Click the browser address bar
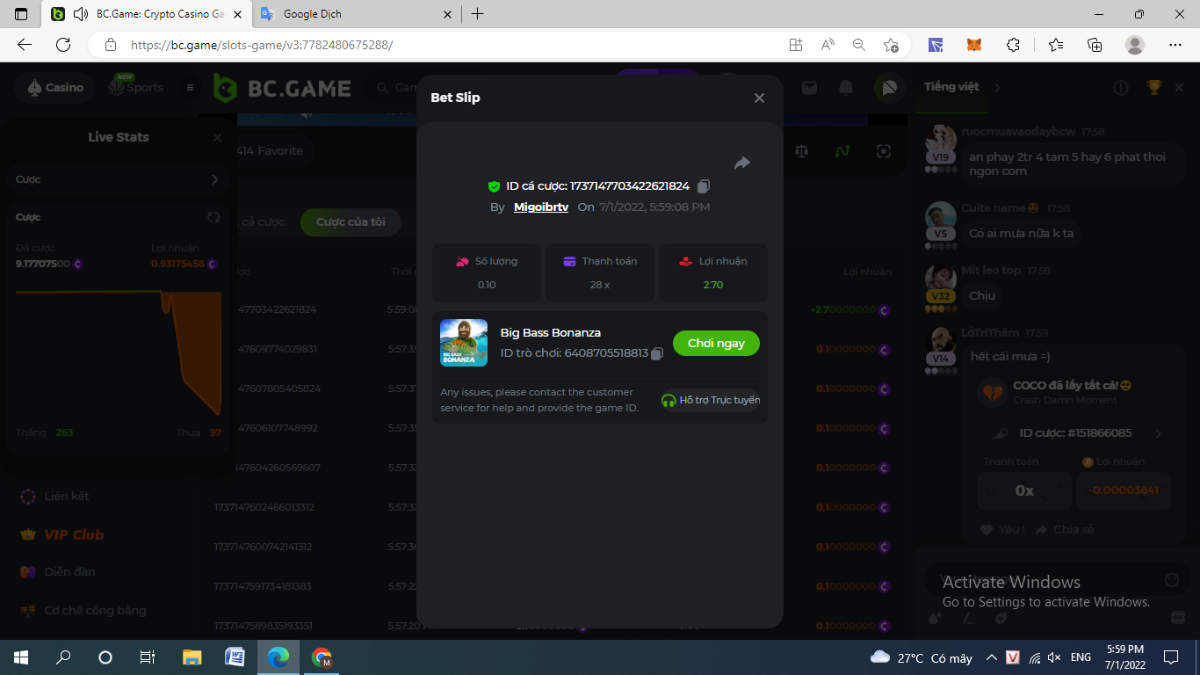The height and width of the screenshot is (675, 1200). pyautogui.click(x=450, y=45)
